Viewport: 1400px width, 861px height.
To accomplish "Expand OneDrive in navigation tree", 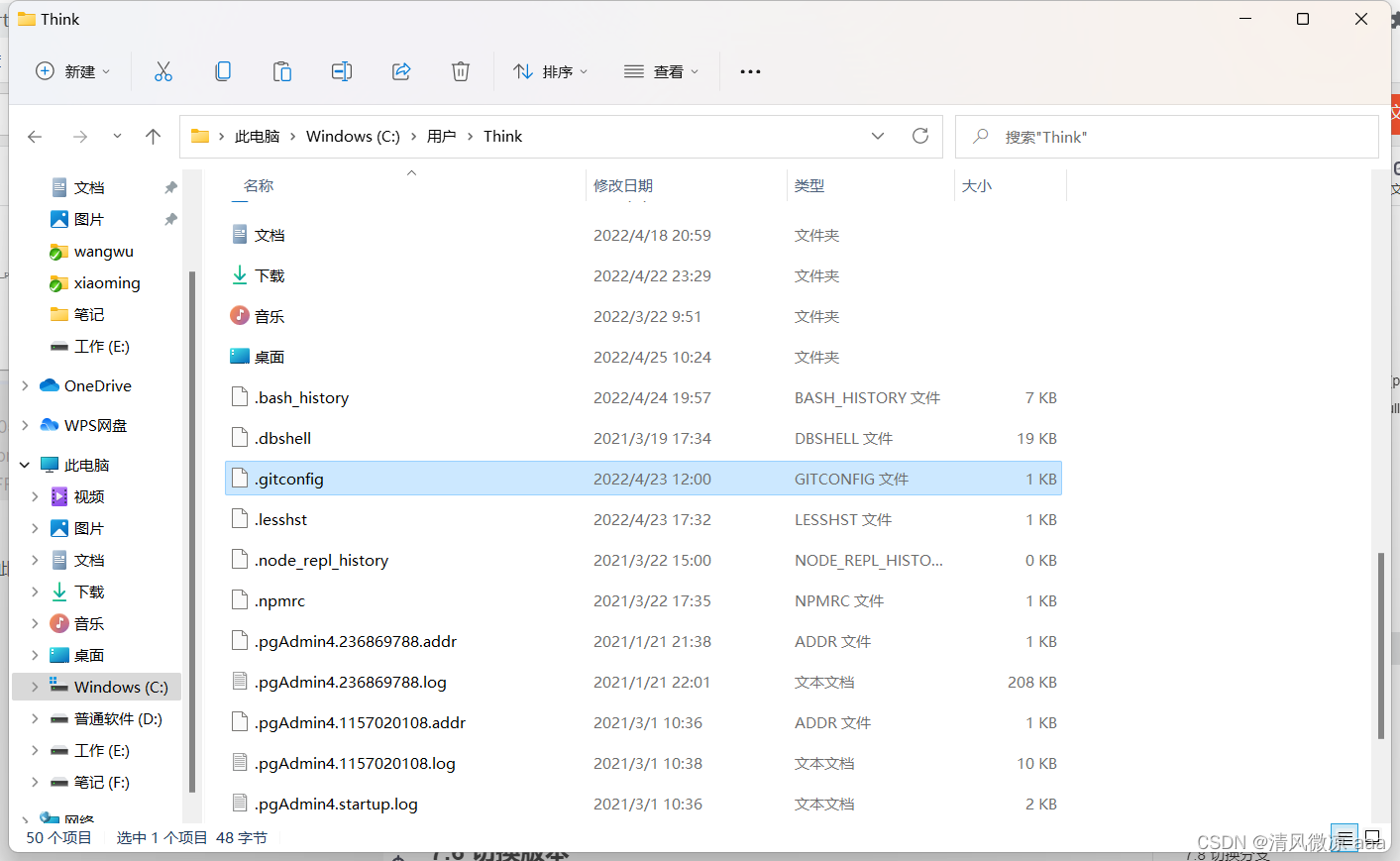I will point(25,385).
